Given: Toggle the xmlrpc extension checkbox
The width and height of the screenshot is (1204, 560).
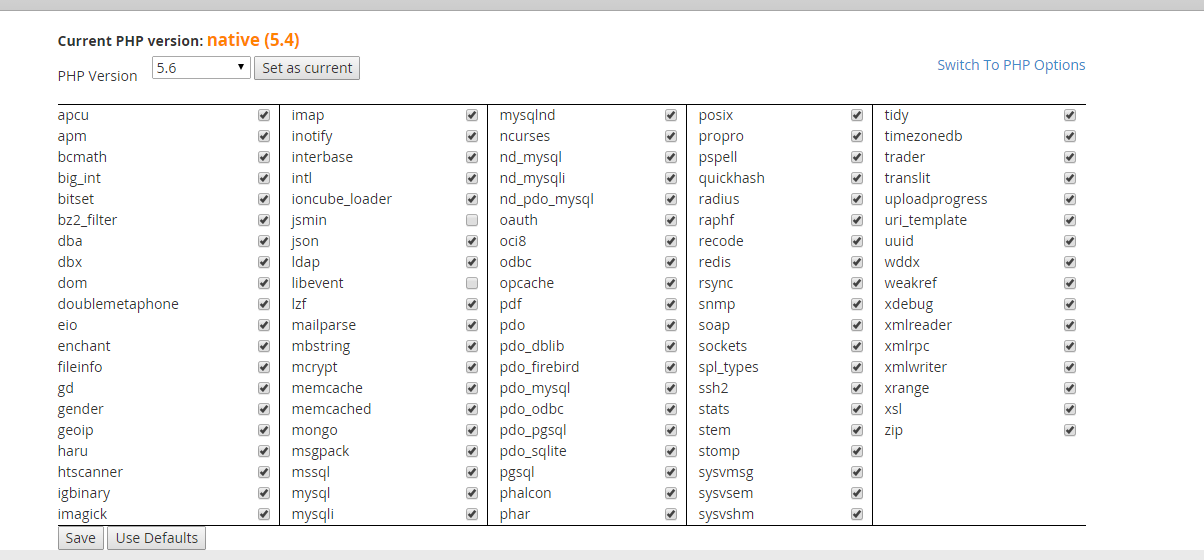Looking at the screenshot, I should tap(1070, 346).
